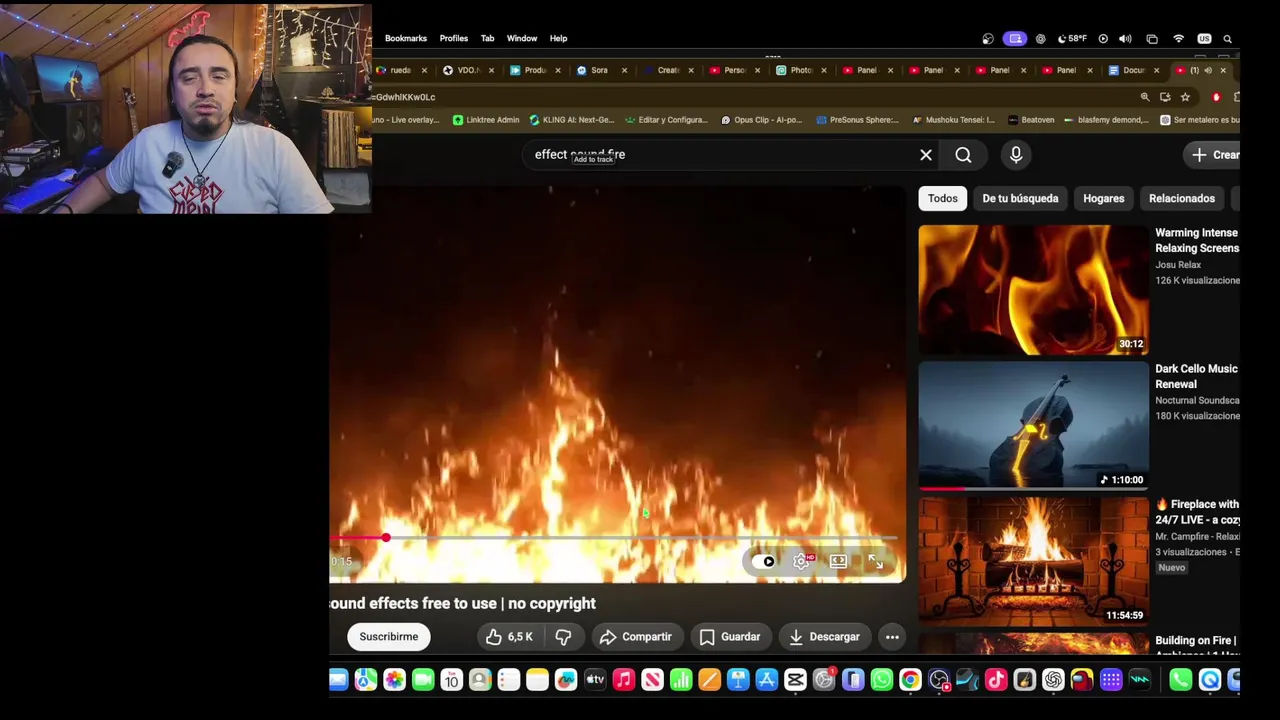Open the Profiles menu in the menu bar
Viewport: 1280px width, 720px height.
point(454,39)
